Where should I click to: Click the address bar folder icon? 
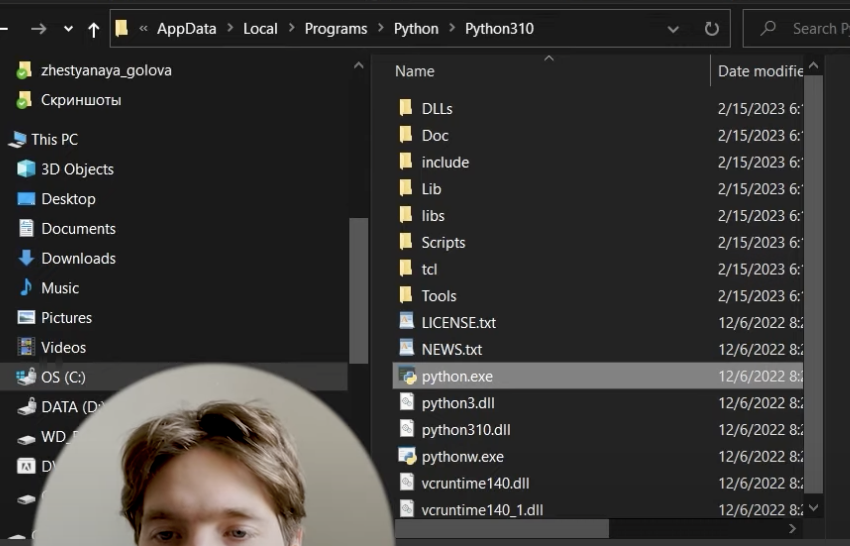tap(122, 28)
